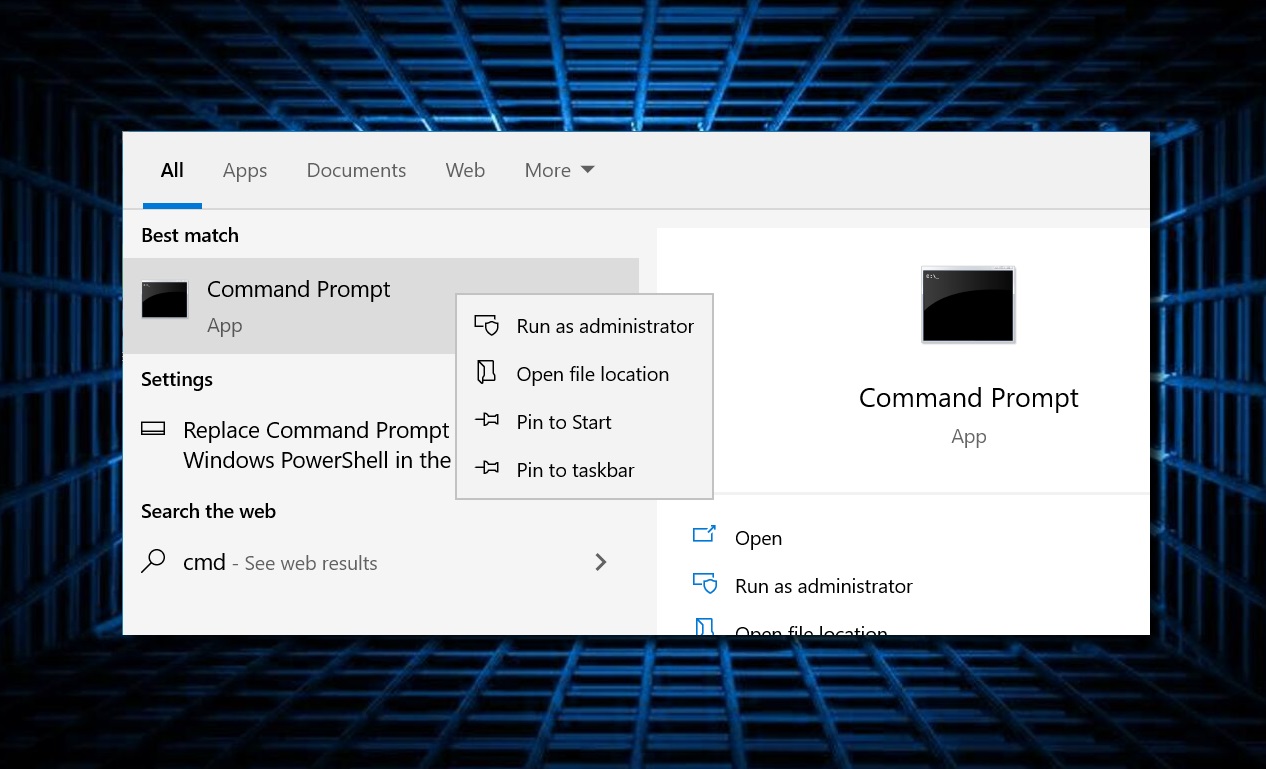Switch to the Web tab
Viewport: 1266px width, 769px height.
(x=465, y=170)
